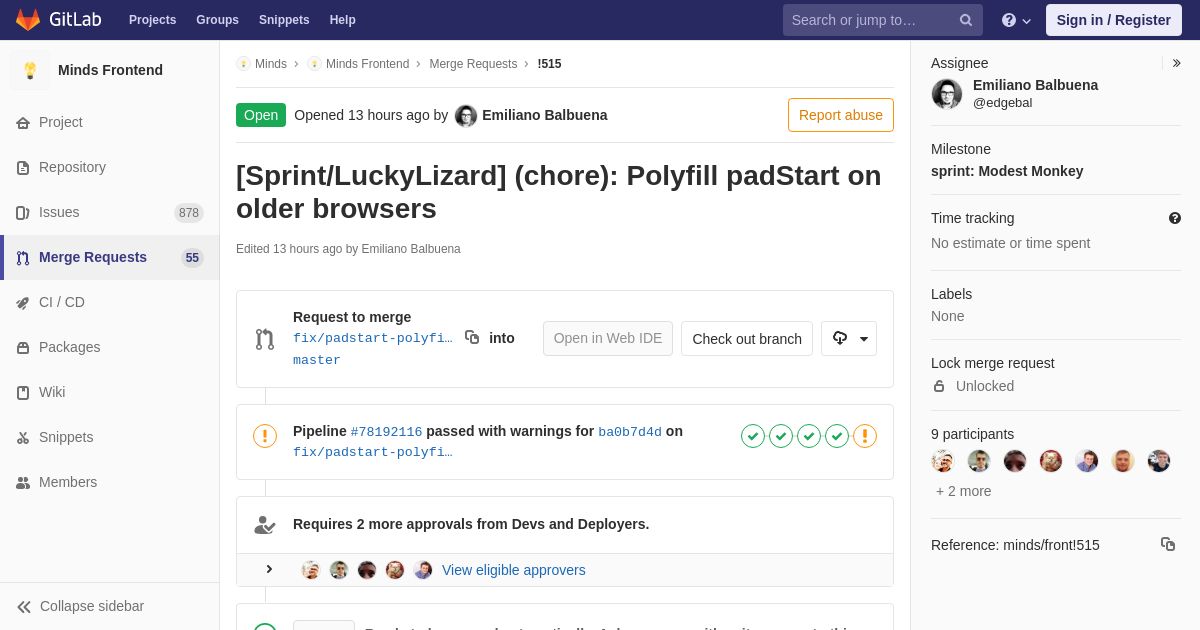Viewport: 1200px width, 630px height.
Task: Click the pipeline warning status icon
Action: pyautogui.click(x=265, y=436)
